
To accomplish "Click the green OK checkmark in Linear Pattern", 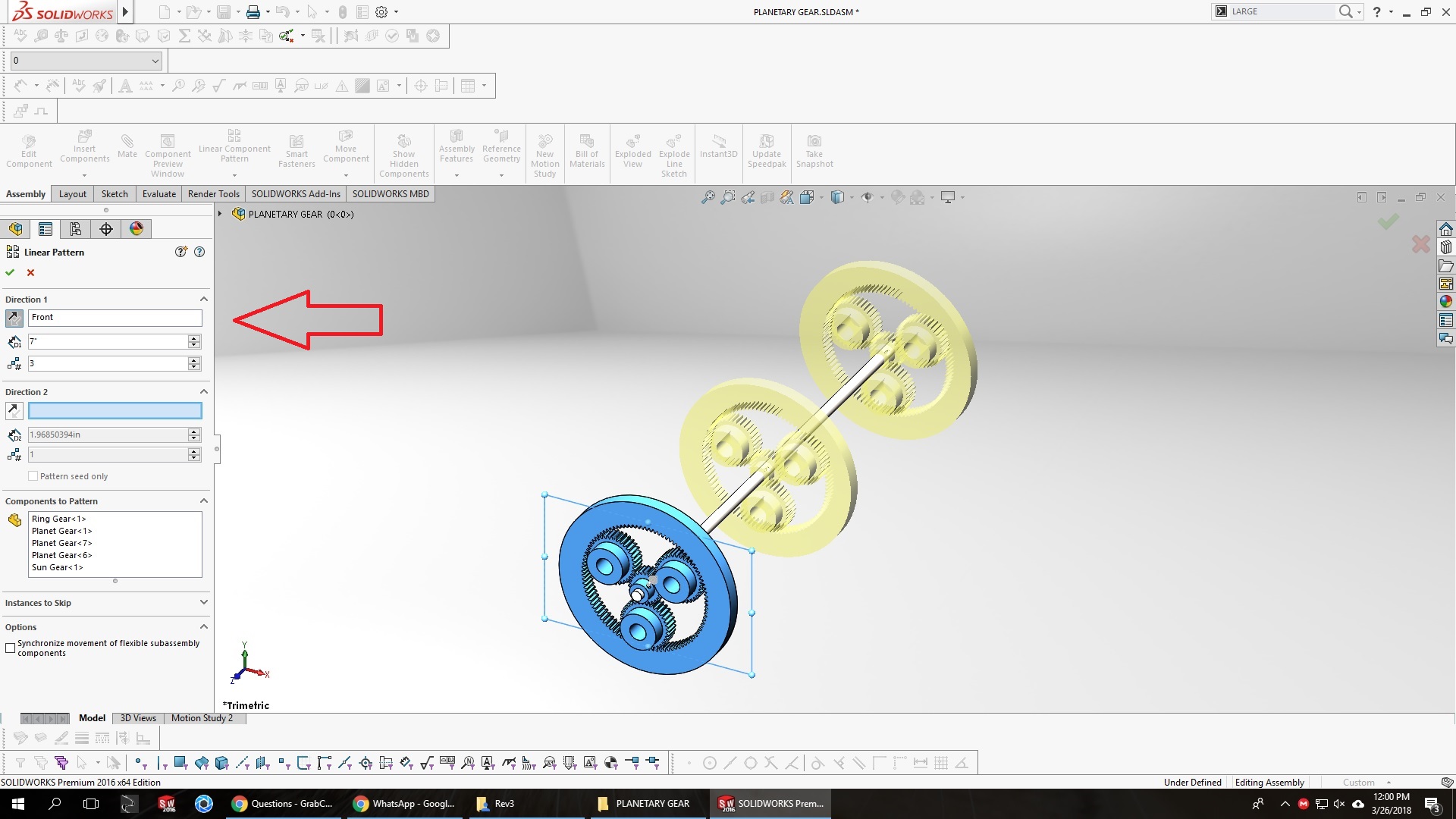I will pos(10,273).
